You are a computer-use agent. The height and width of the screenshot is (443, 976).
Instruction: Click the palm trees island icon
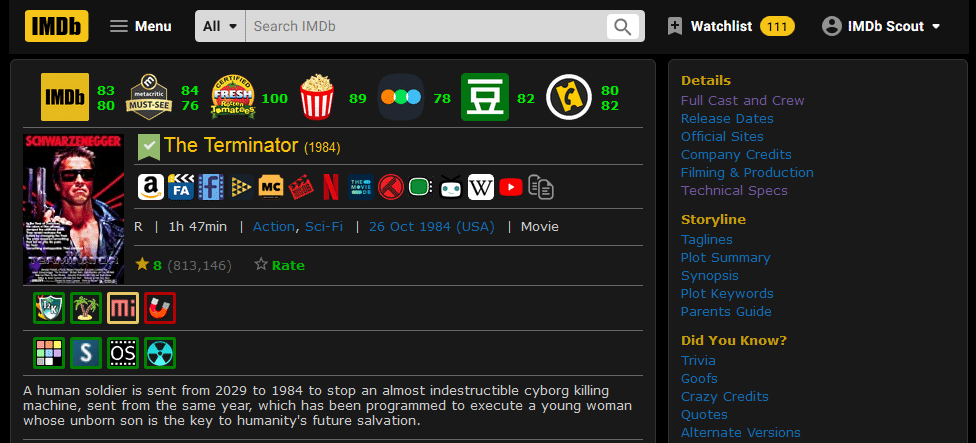(86, 307)
